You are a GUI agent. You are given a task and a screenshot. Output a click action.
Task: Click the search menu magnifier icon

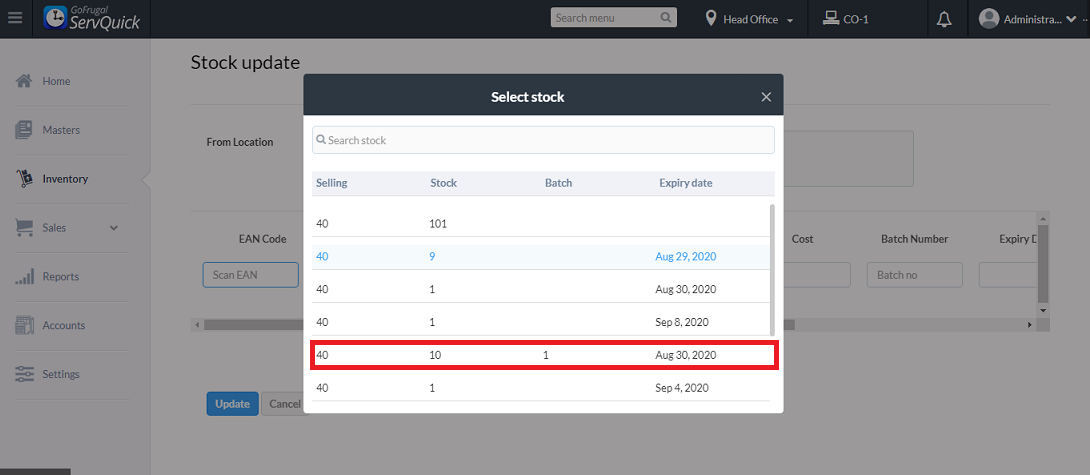point(666,18)
